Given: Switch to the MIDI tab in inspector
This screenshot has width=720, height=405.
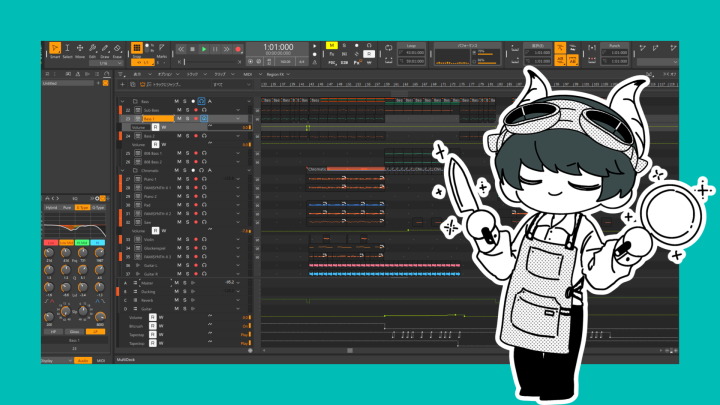Looking at the screenshot, I should point(101,361).
